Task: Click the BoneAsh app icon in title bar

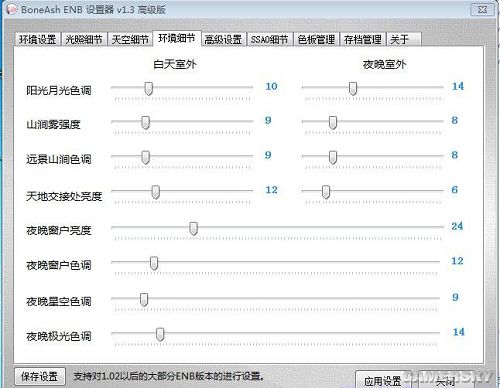Action: [x=11, y=9]
